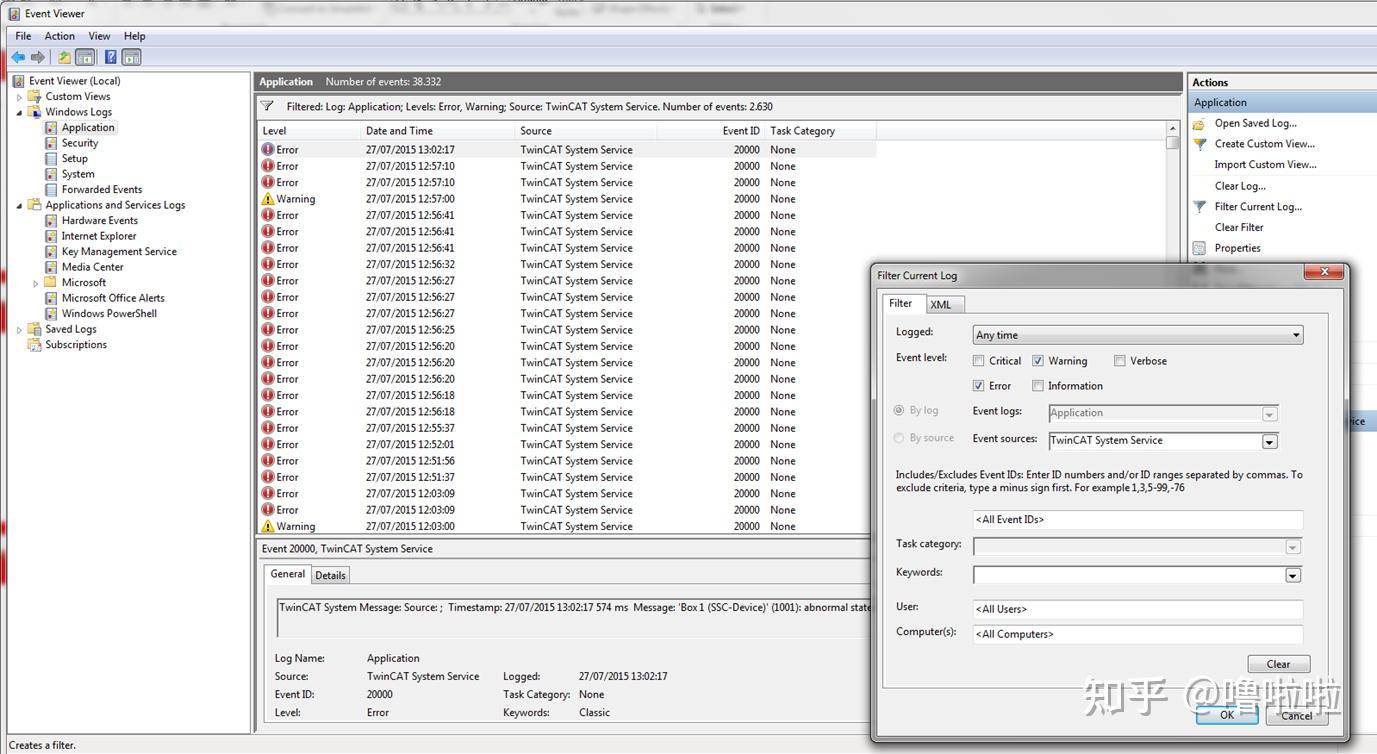Viewport: 1377px width, 754px height.
Task: Expand the Microsoft tree node
Action: 36,282
